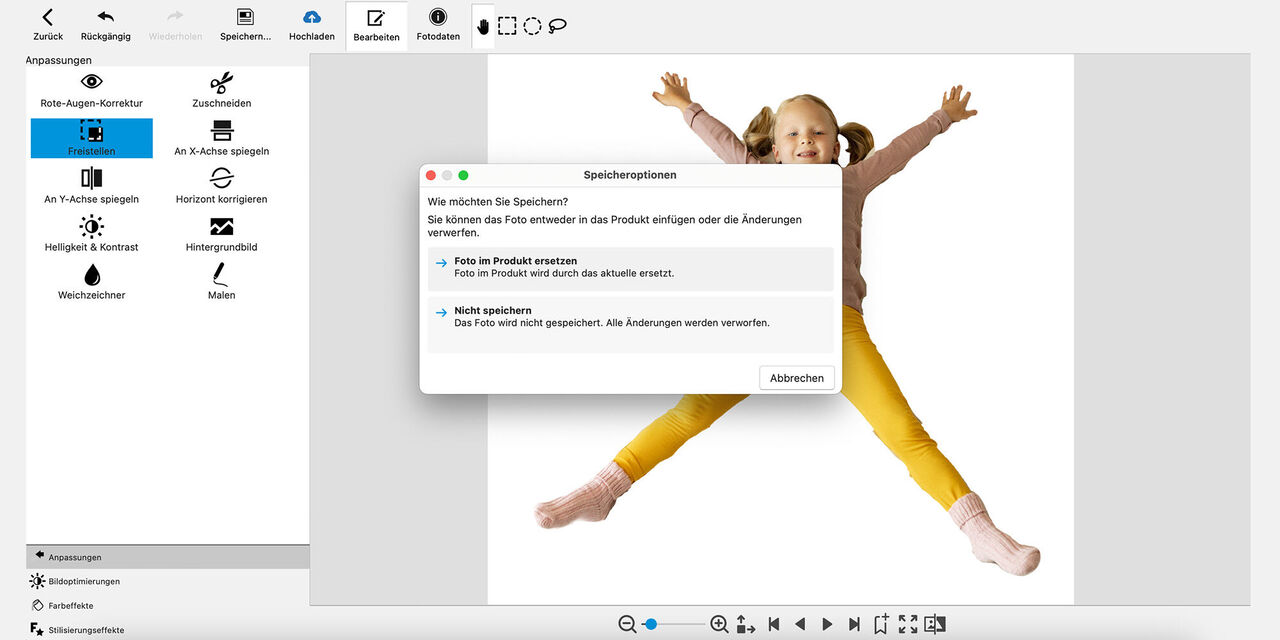Click the 'Wie möchten Sie Speichern?' text
Screen dimensions: 1280x640
498,202
